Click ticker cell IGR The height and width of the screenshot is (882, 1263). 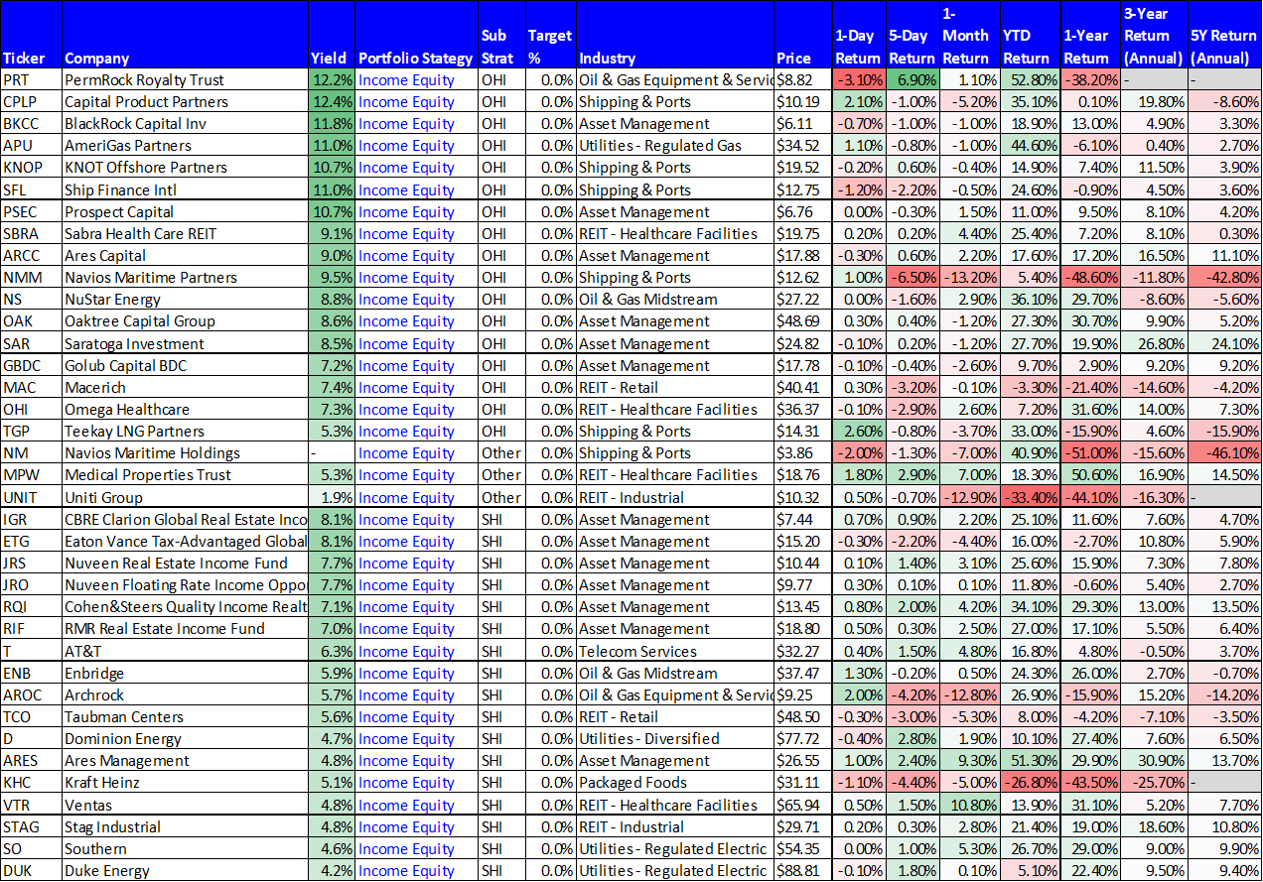(x=31, y=519)
